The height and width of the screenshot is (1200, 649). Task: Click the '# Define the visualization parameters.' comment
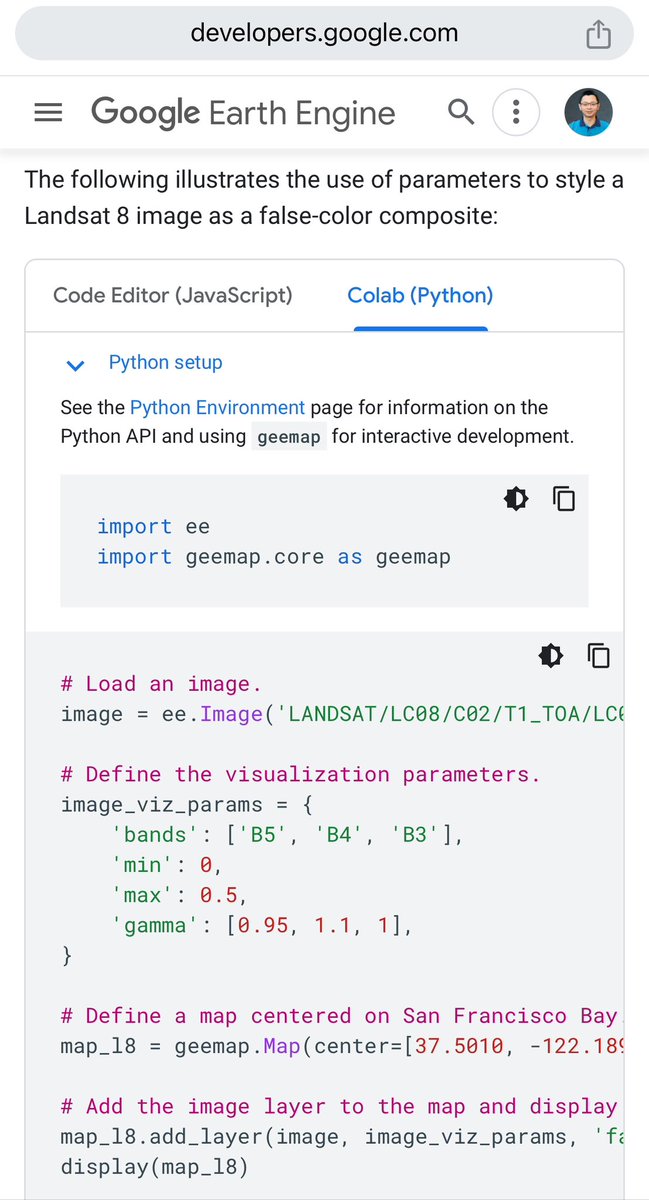[301, 774]
